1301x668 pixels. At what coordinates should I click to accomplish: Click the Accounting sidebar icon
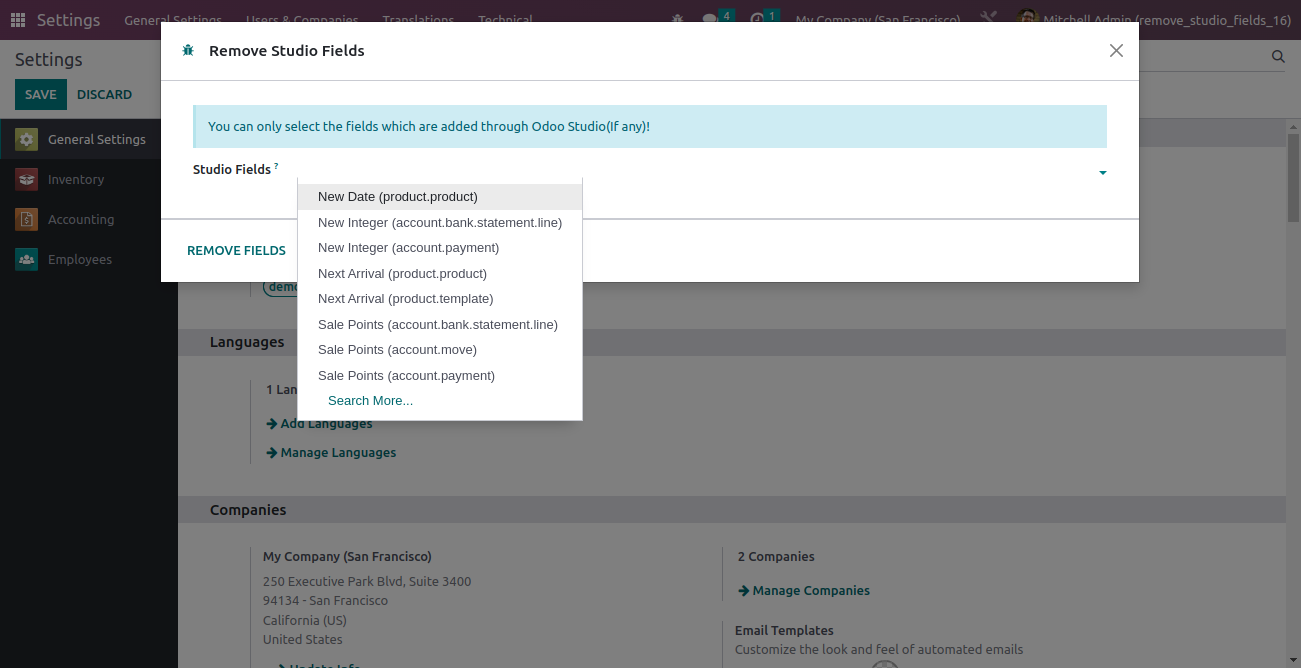coord(27,220)
